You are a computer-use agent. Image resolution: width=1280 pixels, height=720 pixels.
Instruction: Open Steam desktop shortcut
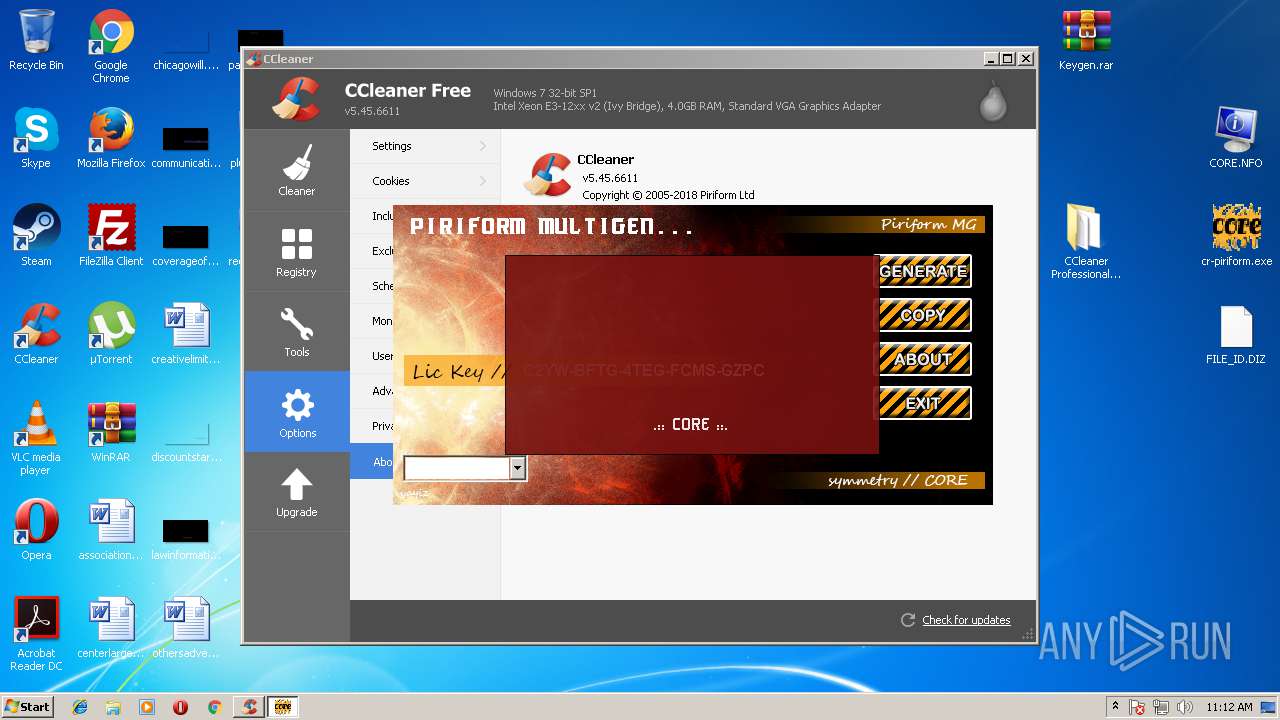click(36, 236)
